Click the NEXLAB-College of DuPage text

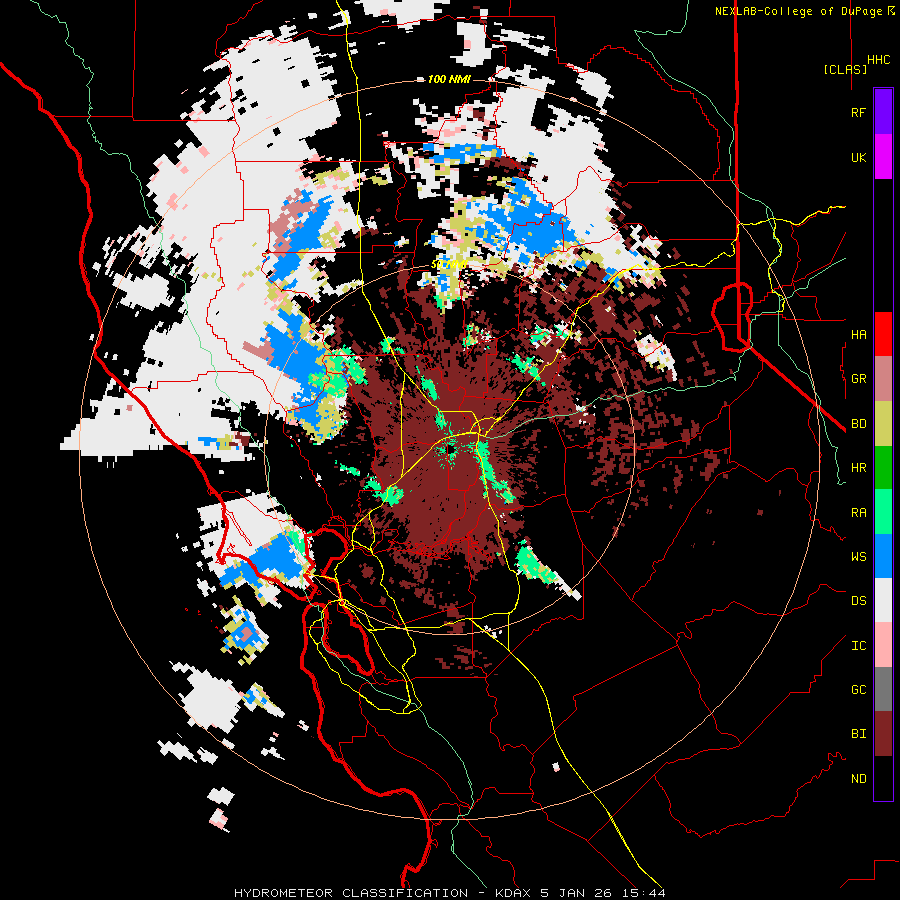click(799, 11)
